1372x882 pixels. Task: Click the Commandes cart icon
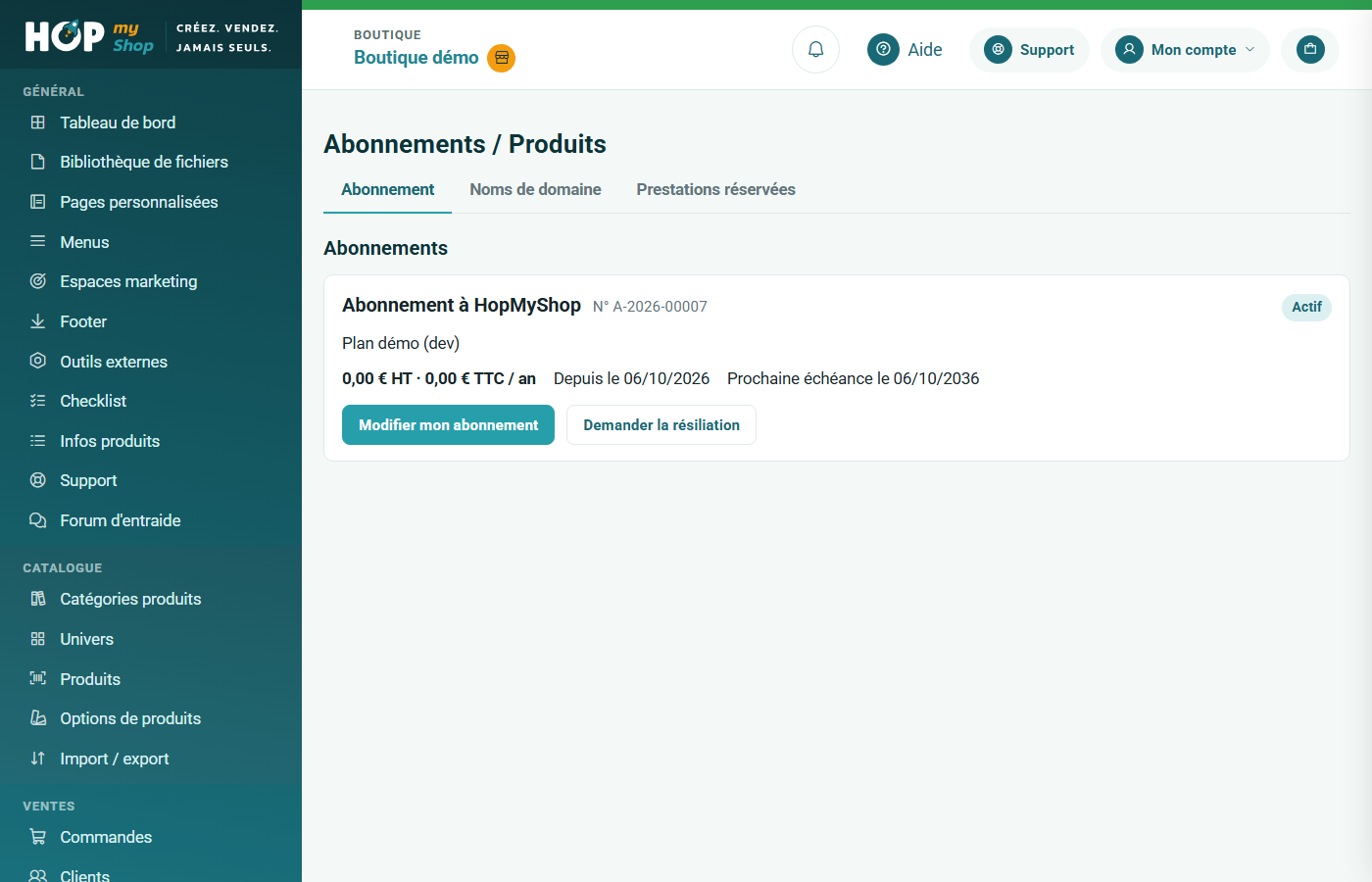tap(38, 837)
